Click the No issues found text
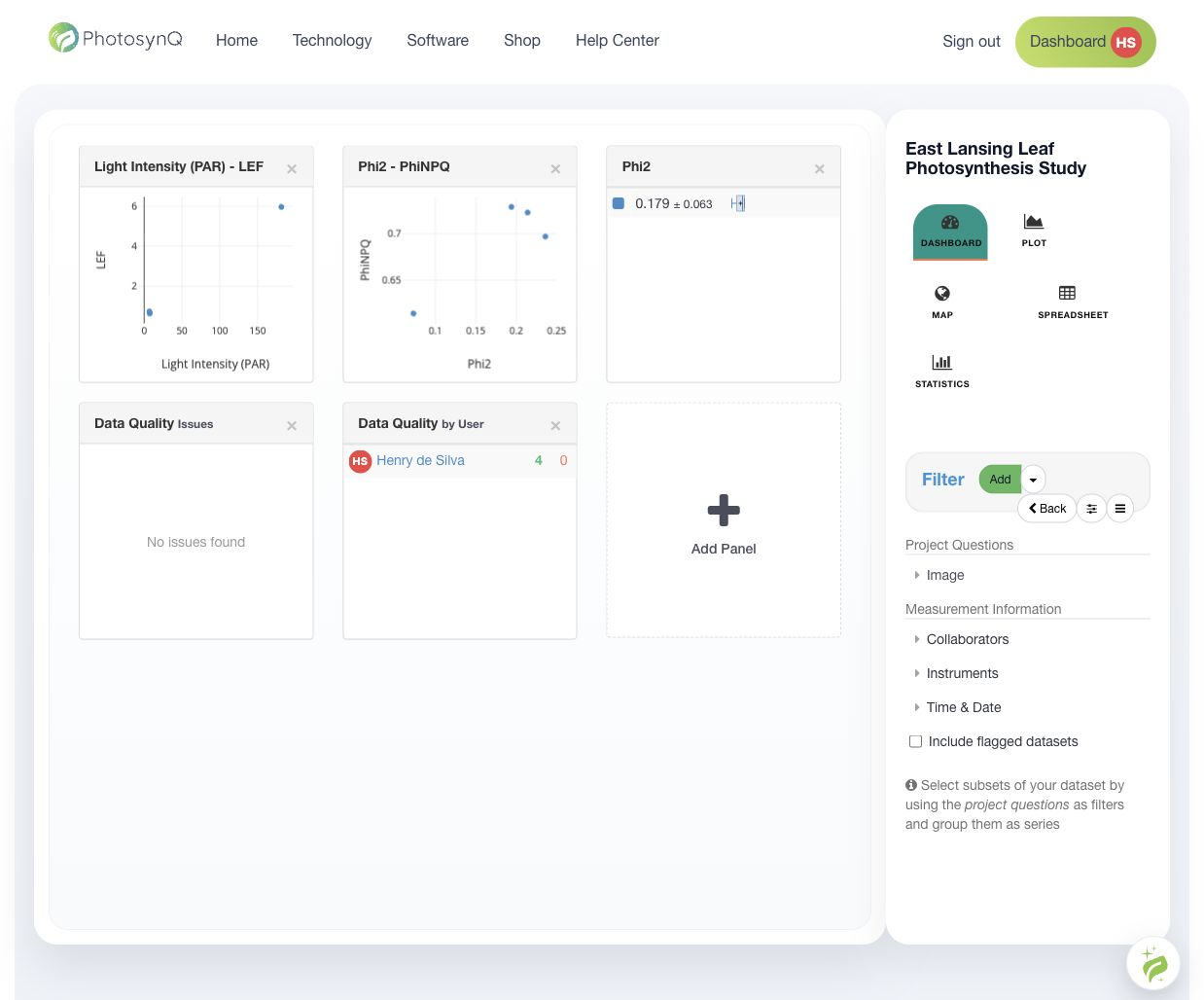The height and width of the screenshot is (1000, 1204). [195, 542]
